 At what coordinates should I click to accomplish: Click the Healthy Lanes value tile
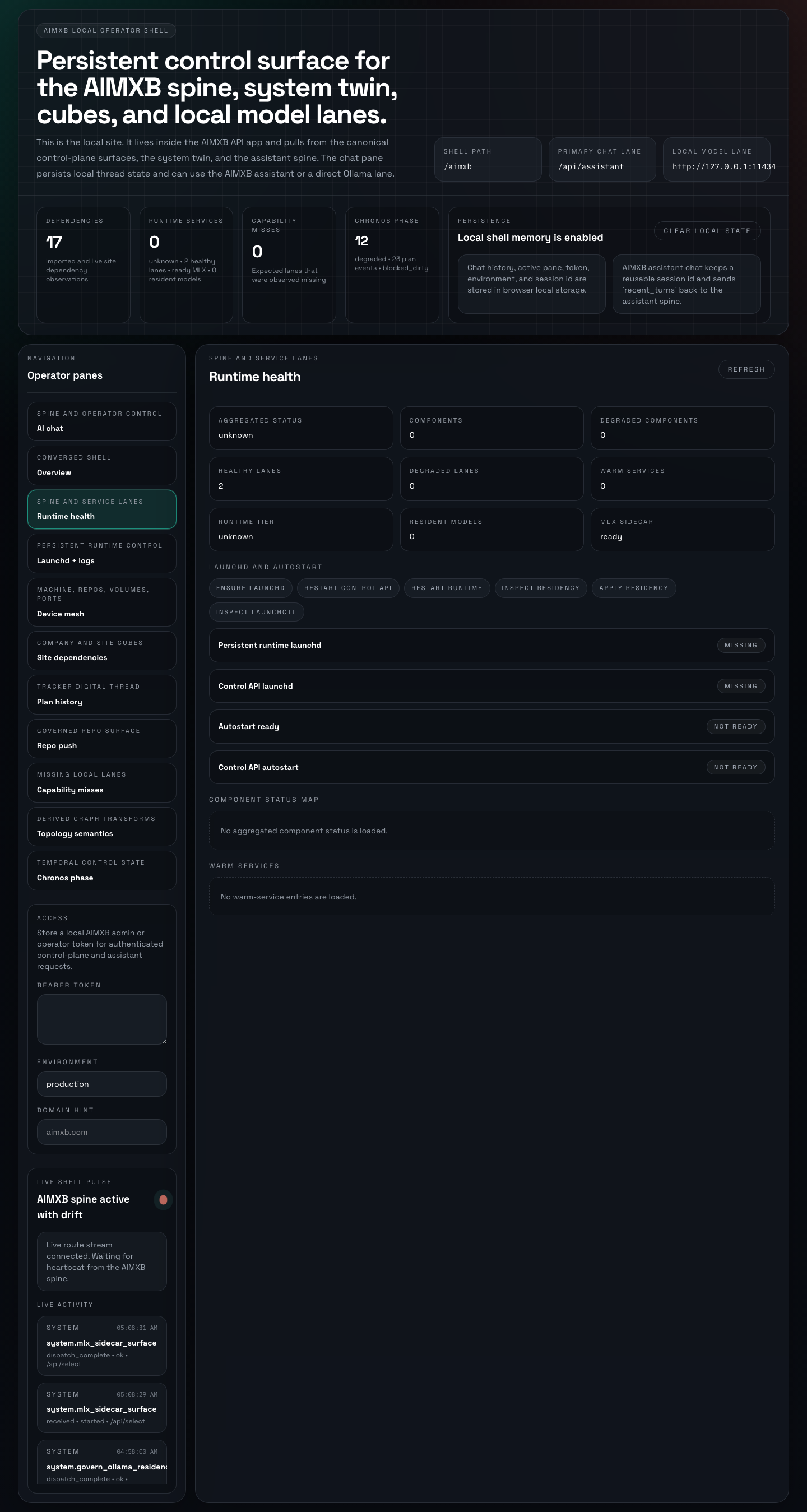click(x=301, y=479)
